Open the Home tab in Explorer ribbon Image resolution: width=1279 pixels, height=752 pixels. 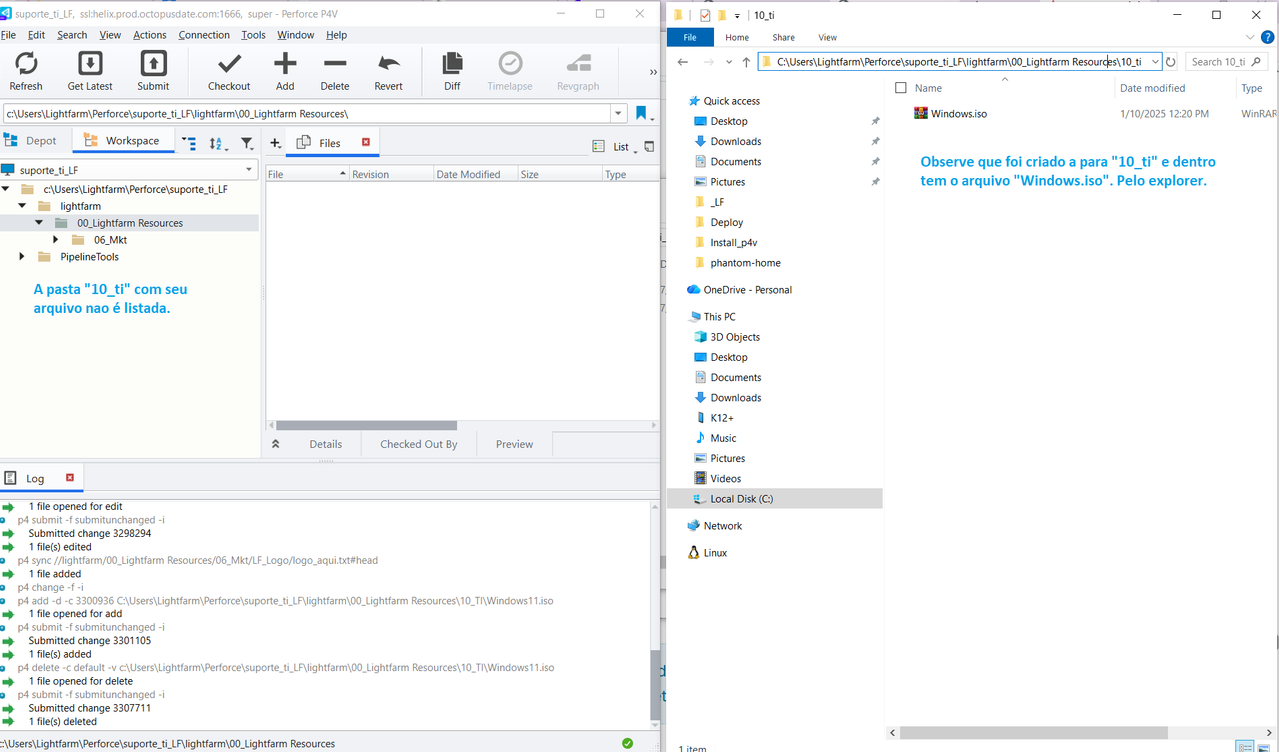737,37
